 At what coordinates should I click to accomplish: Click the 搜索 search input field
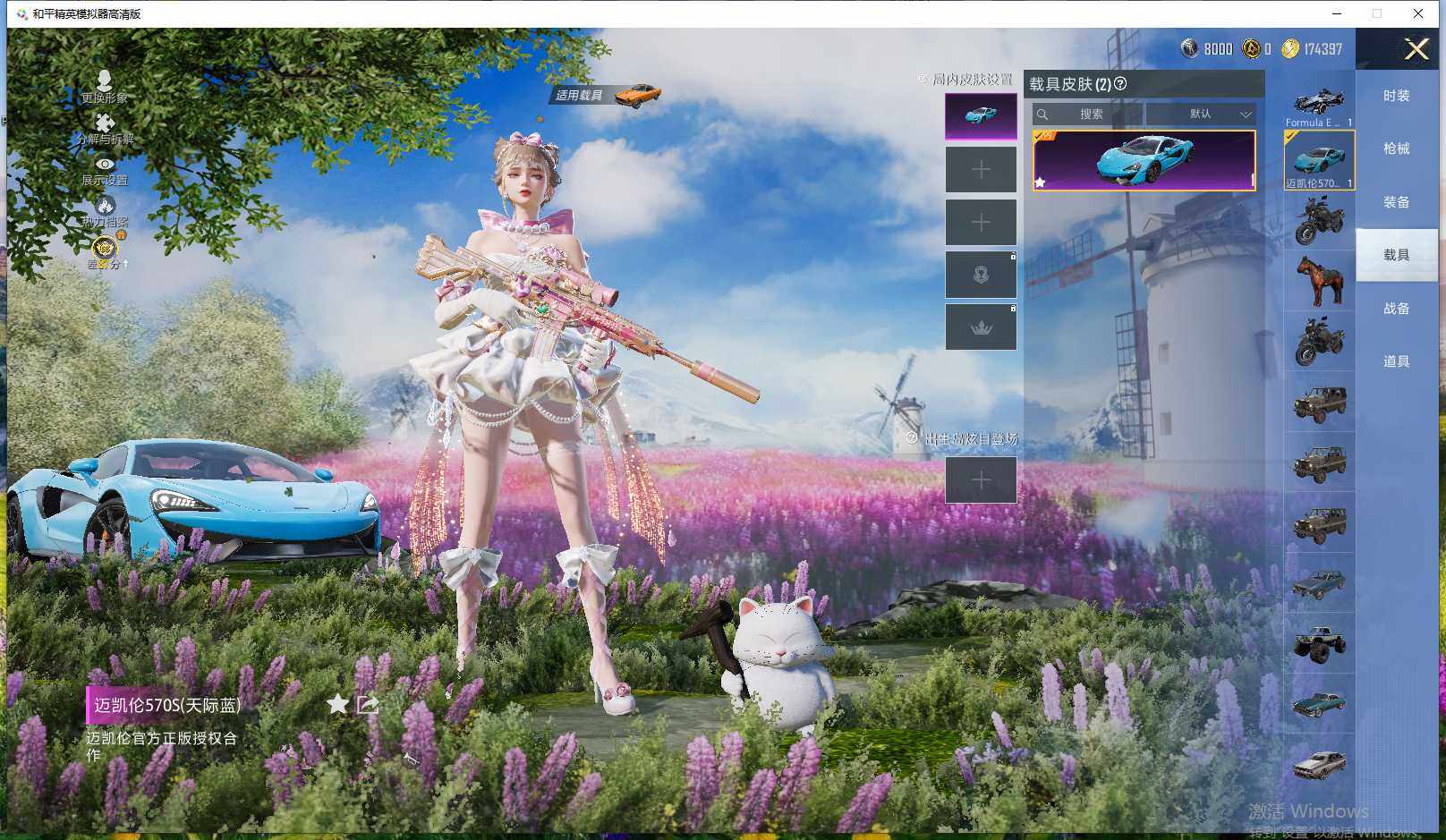coord(1093,115)
